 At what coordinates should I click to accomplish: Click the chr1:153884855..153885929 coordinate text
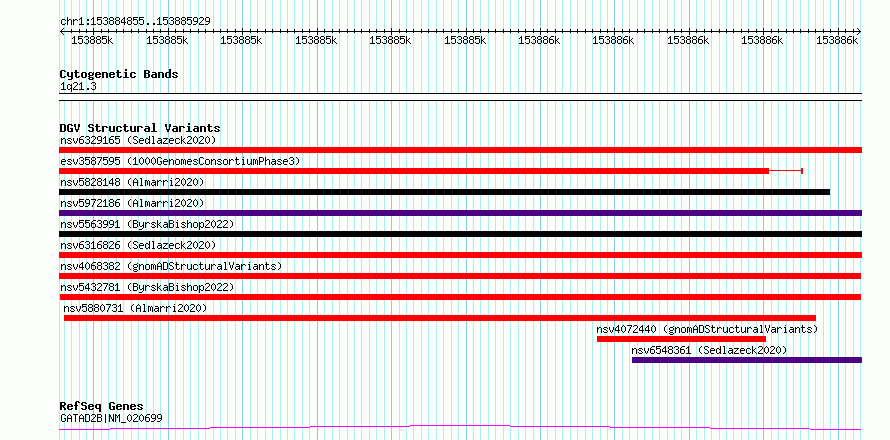135,21
